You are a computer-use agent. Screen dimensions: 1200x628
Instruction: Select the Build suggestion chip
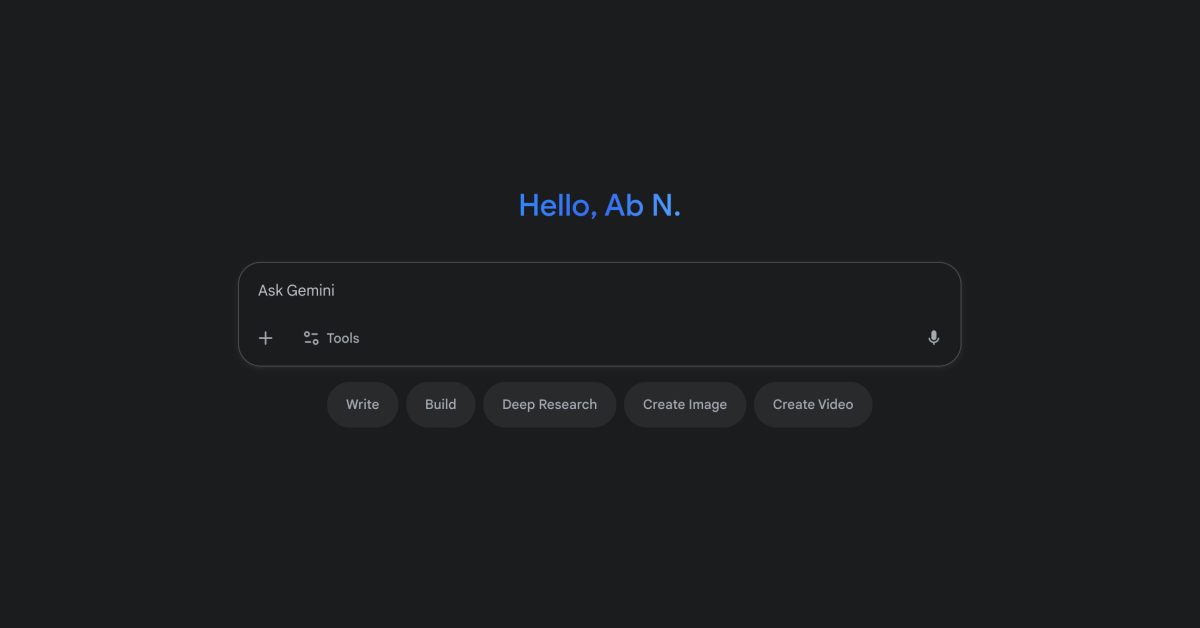point(440,404)
